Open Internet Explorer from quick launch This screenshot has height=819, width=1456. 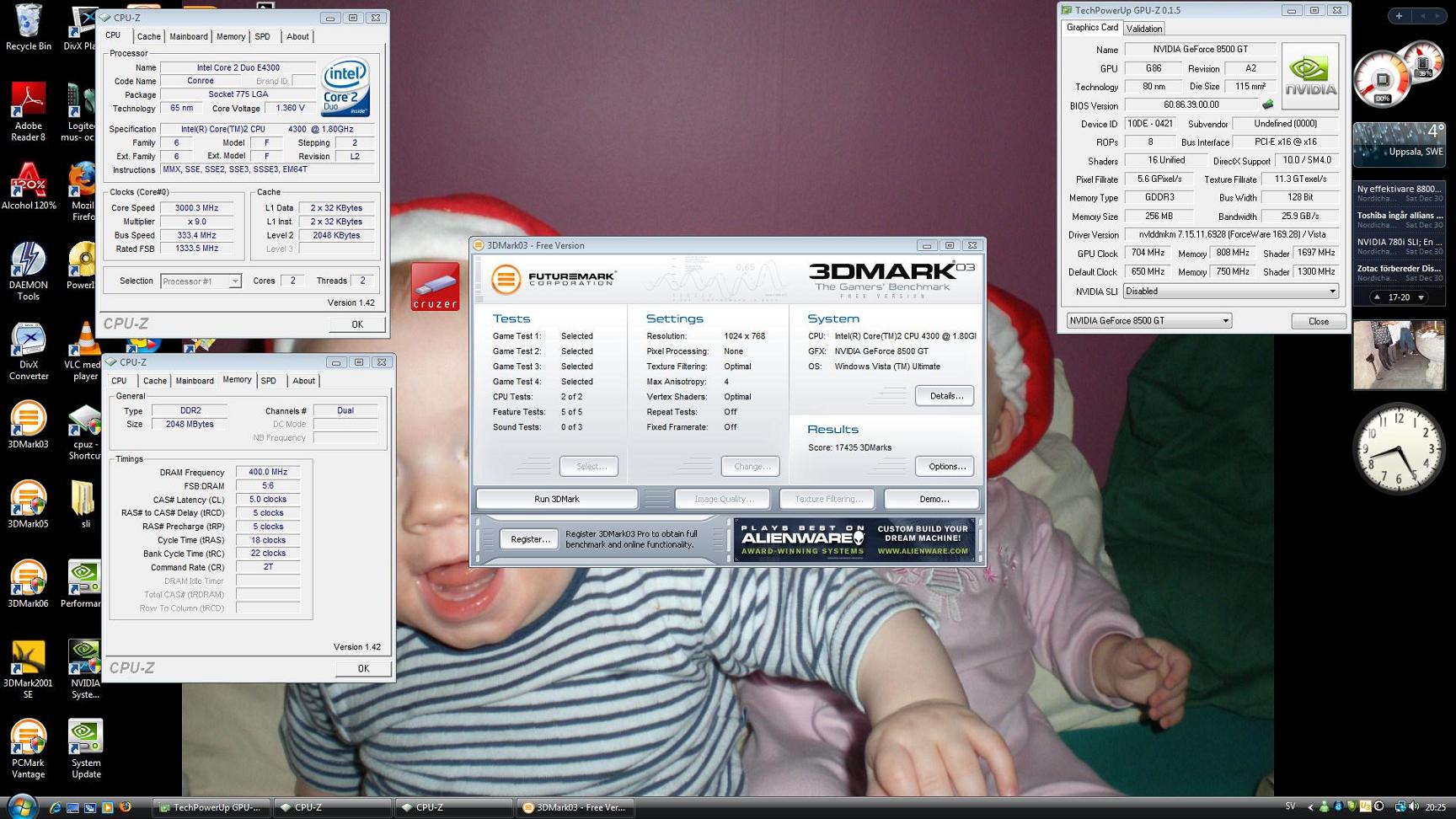[x=56, y=807]
